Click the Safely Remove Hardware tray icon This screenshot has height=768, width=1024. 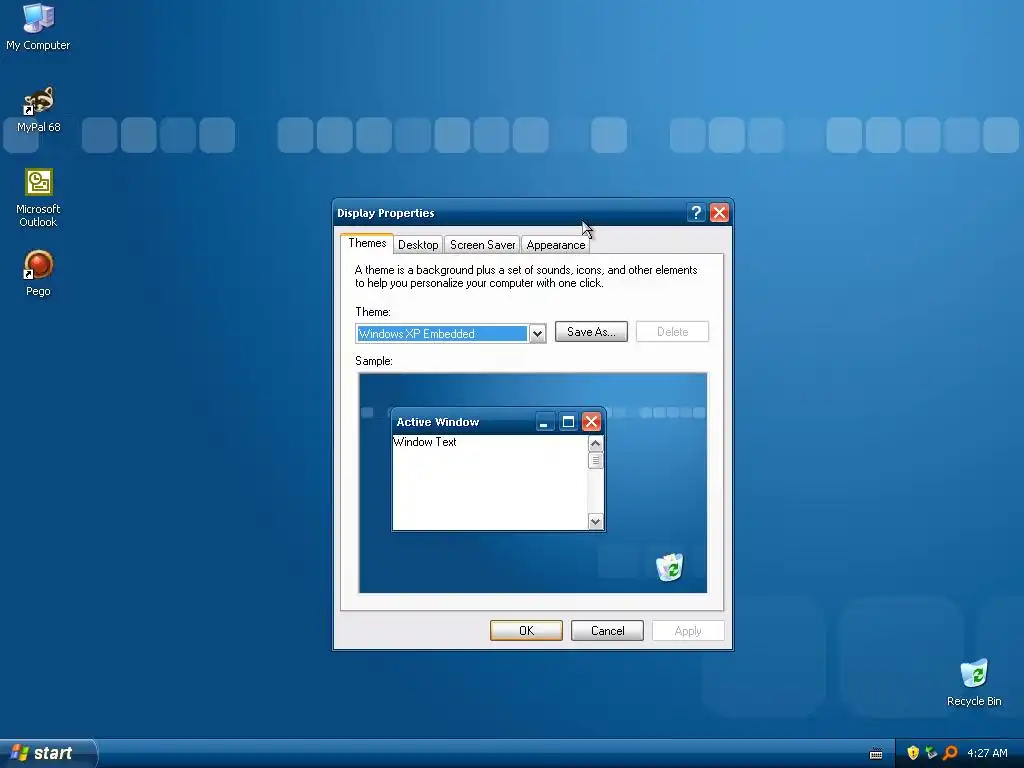coord(931,753)
